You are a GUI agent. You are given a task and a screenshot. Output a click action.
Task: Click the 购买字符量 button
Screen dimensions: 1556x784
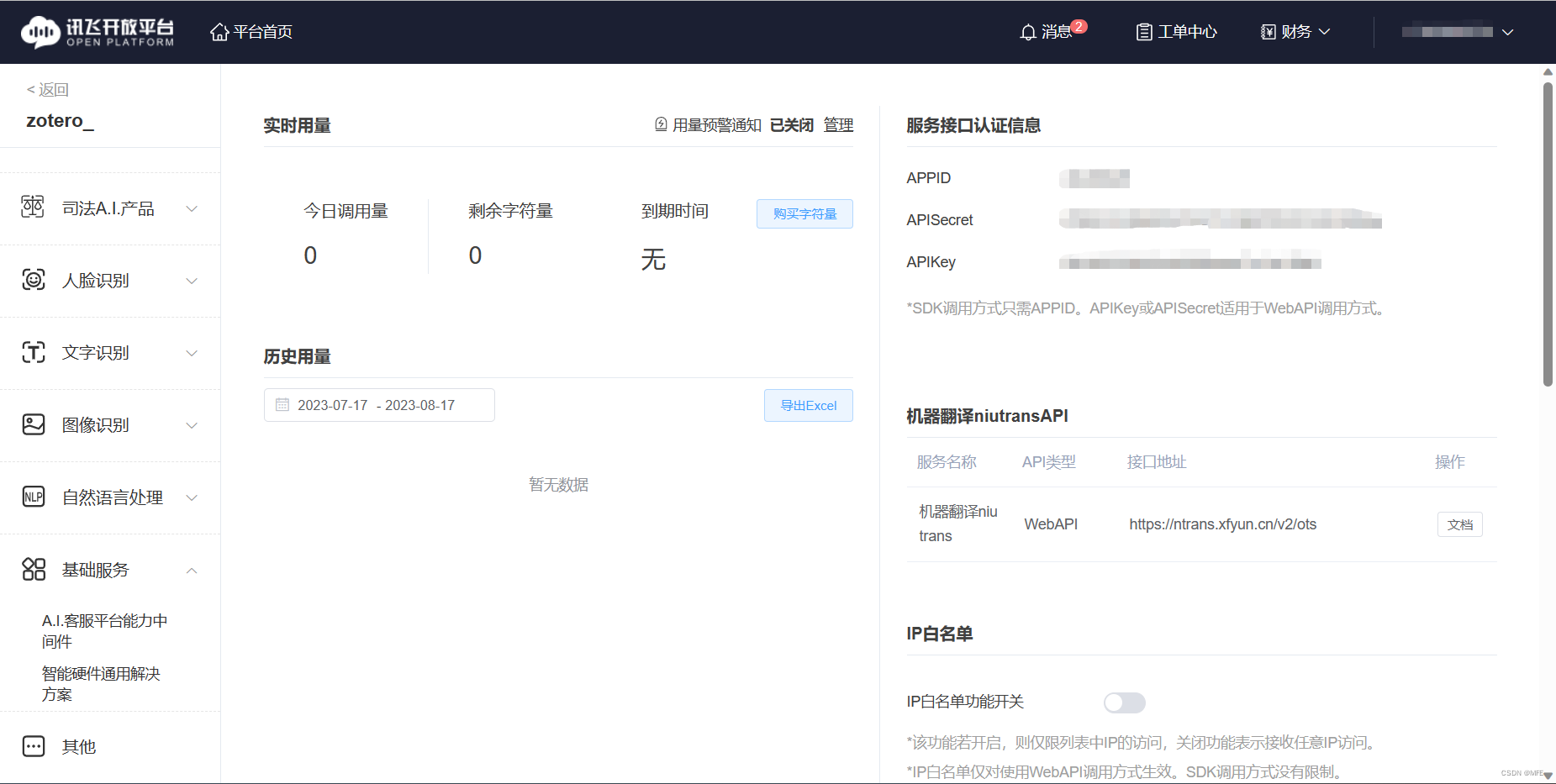pos(804,213)
